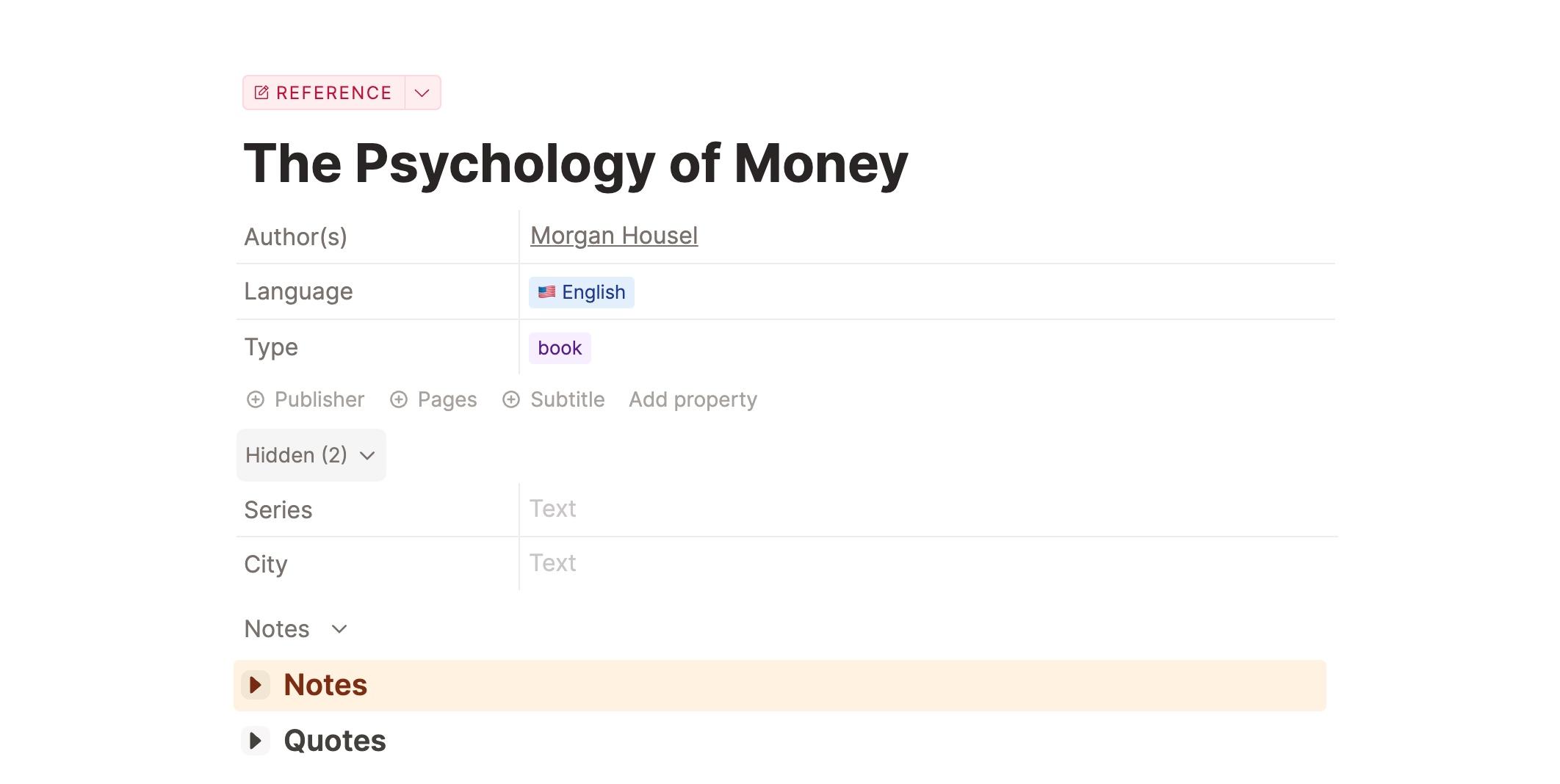This screenshot has width=1560, height=784.
Task: Collapse the Hidden (2) properties group
Action: 311,455
